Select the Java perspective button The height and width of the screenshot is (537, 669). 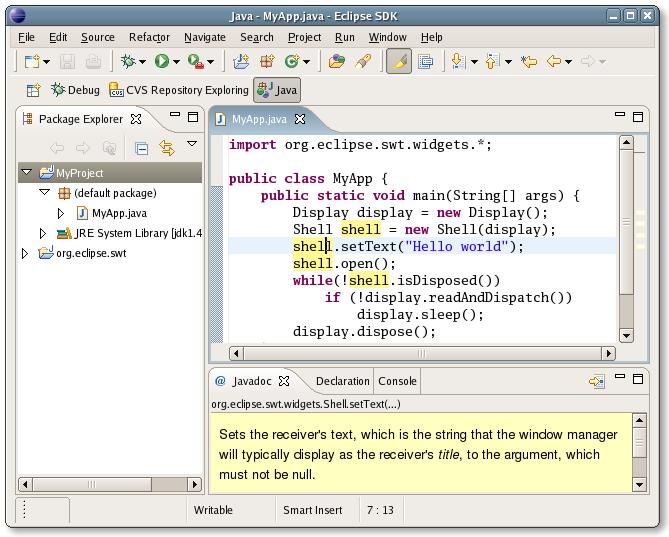(x=277, y=90)
